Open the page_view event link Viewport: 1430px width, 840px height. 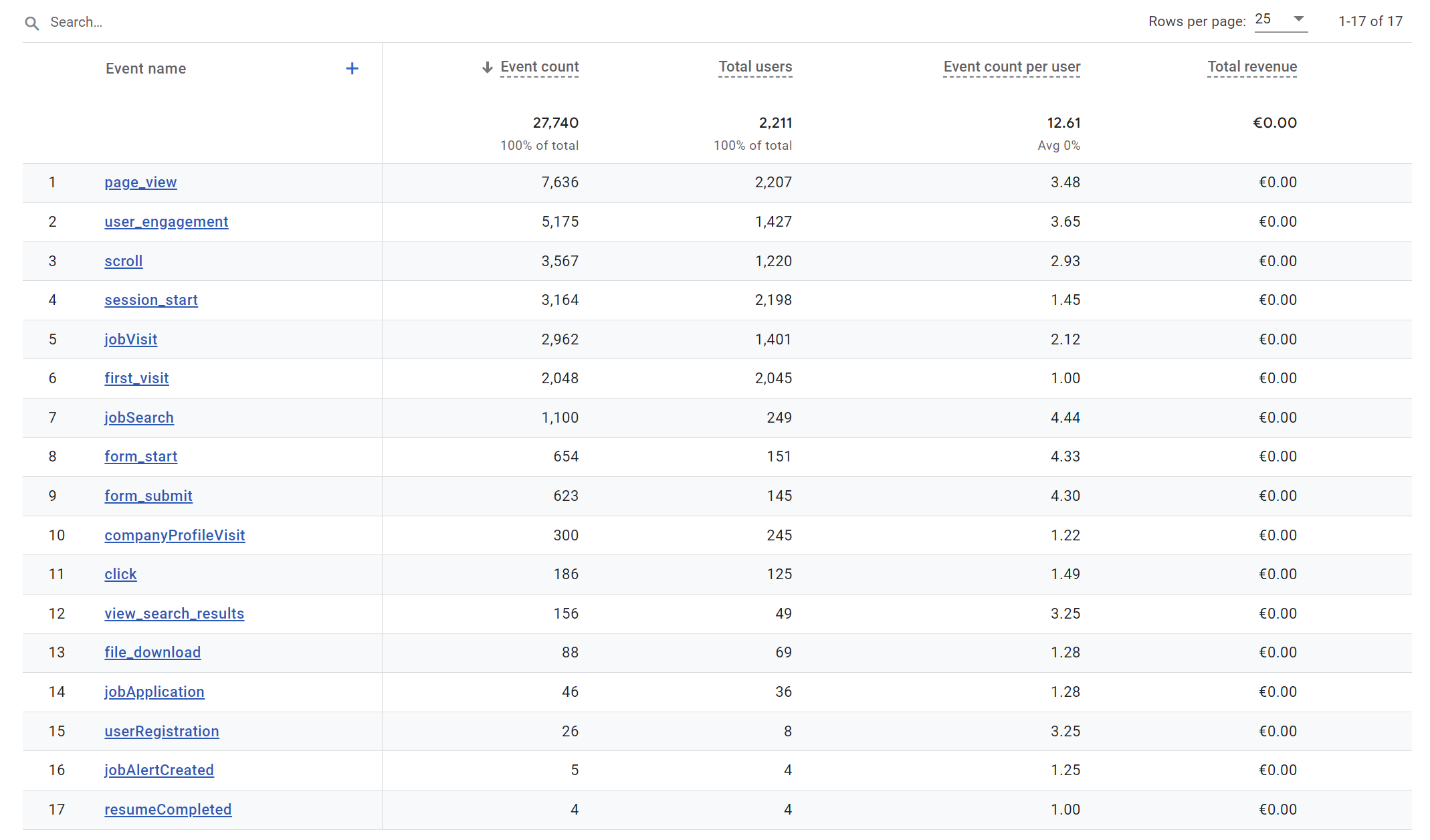point(140,183)
